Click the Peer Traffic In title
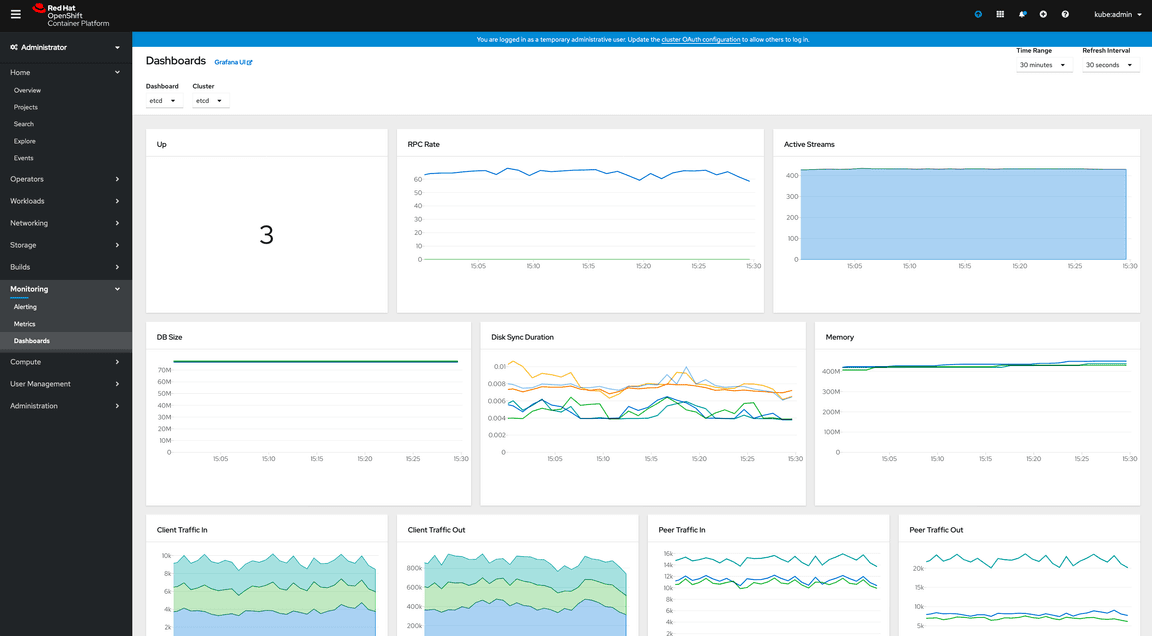Viewport: 1152px width, 636px height. 682,530
